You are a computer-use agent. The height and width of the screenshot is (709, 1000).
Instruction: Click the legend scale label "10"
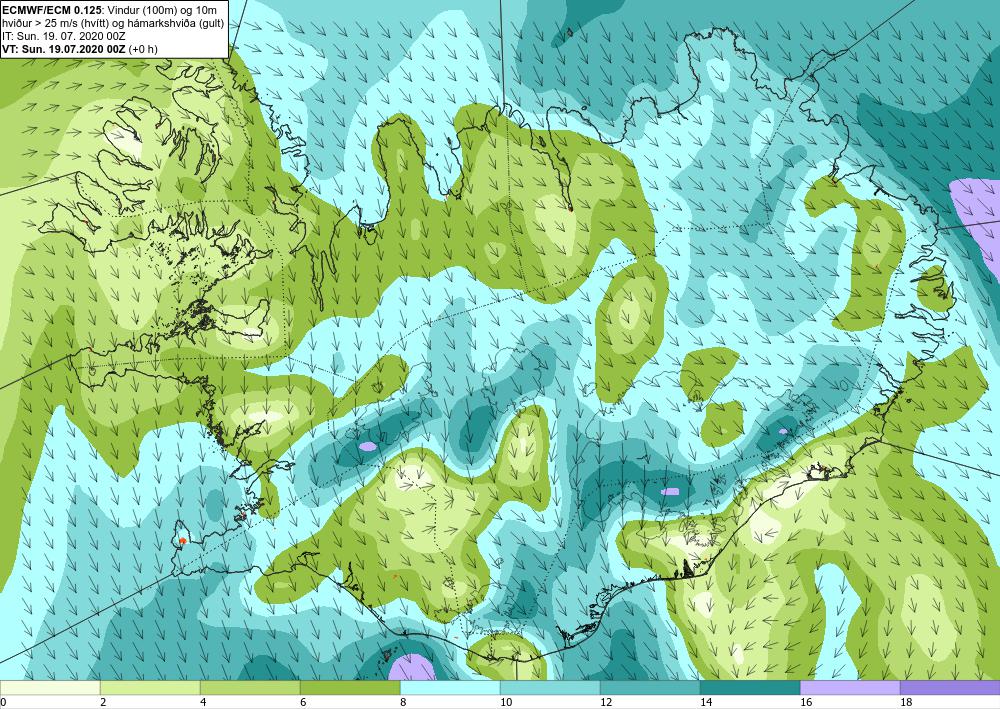(x=506, y=703)
